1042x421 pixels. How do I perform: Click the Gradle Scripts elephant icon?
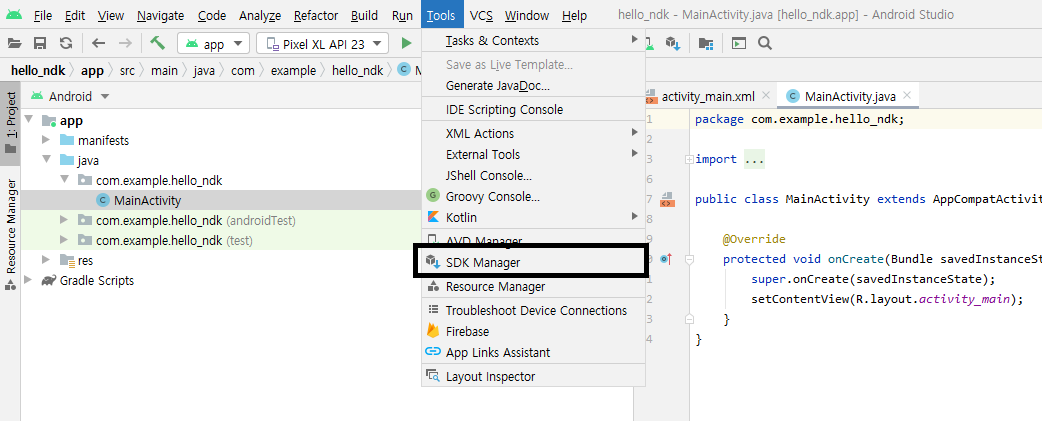pos(49,280)
